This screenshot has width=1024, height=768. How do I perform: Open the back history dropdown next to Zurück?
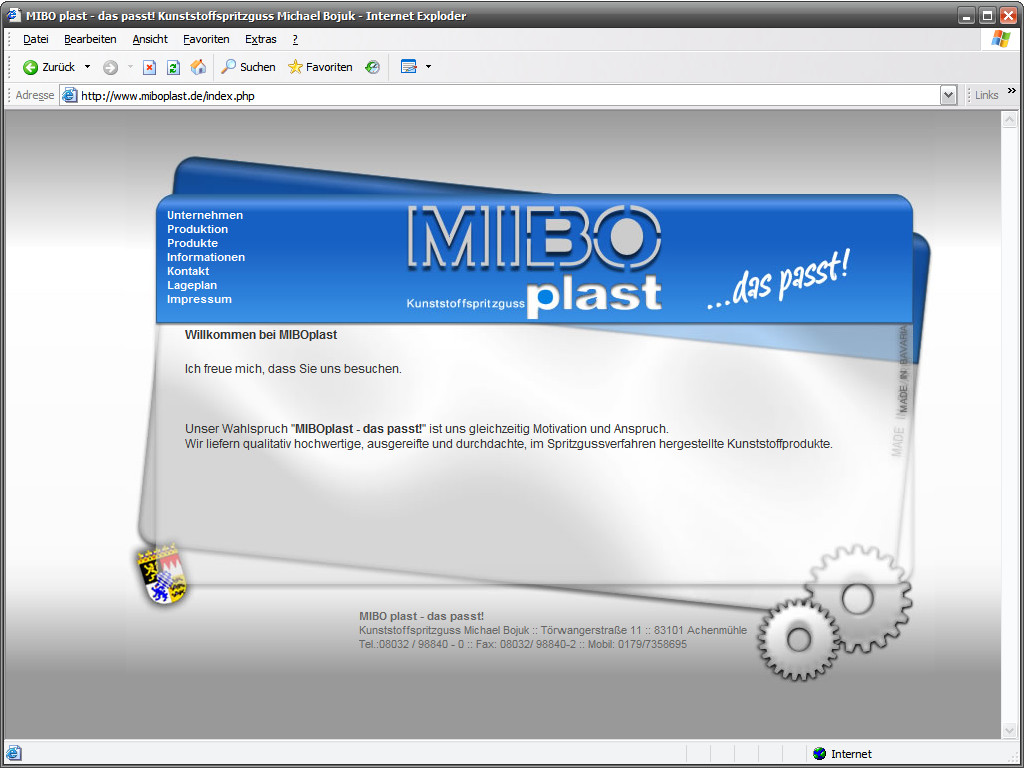coord(88,67)
